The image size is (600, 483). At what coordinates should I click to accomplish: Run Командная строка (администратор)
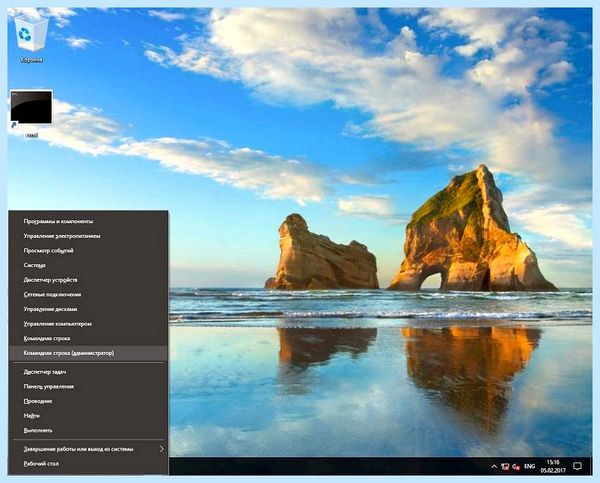point(88,353)
